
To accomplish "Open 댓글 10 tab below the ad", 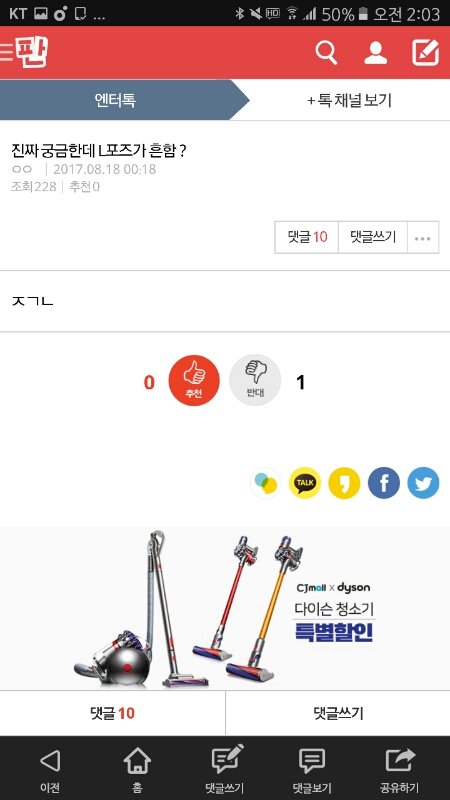I will (x=112, y=713).
